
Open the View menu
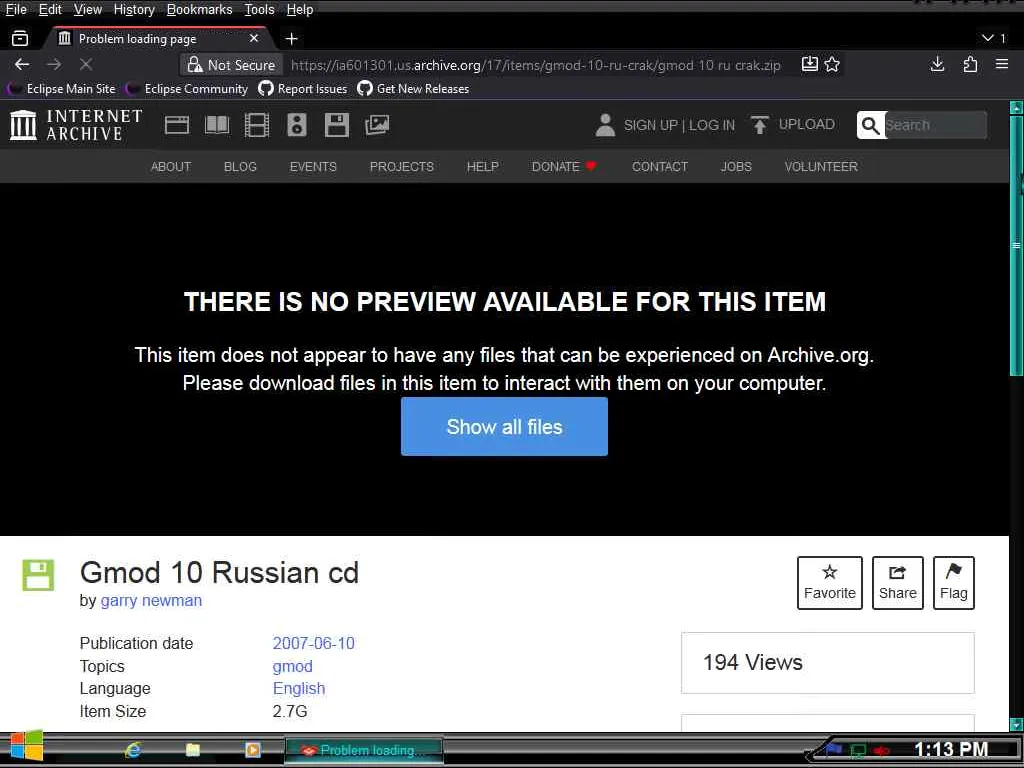pyautogui.click(x=88, y=9)
